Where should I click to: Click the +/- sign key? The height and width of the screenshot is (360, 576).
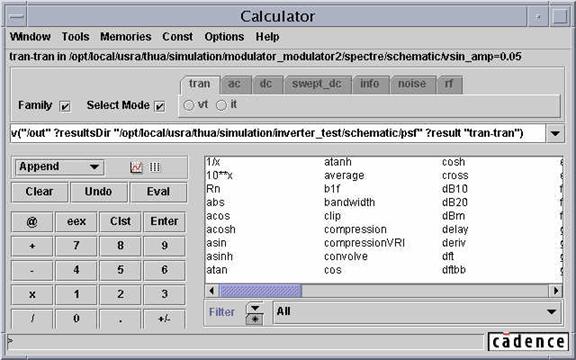pos(164,318)
